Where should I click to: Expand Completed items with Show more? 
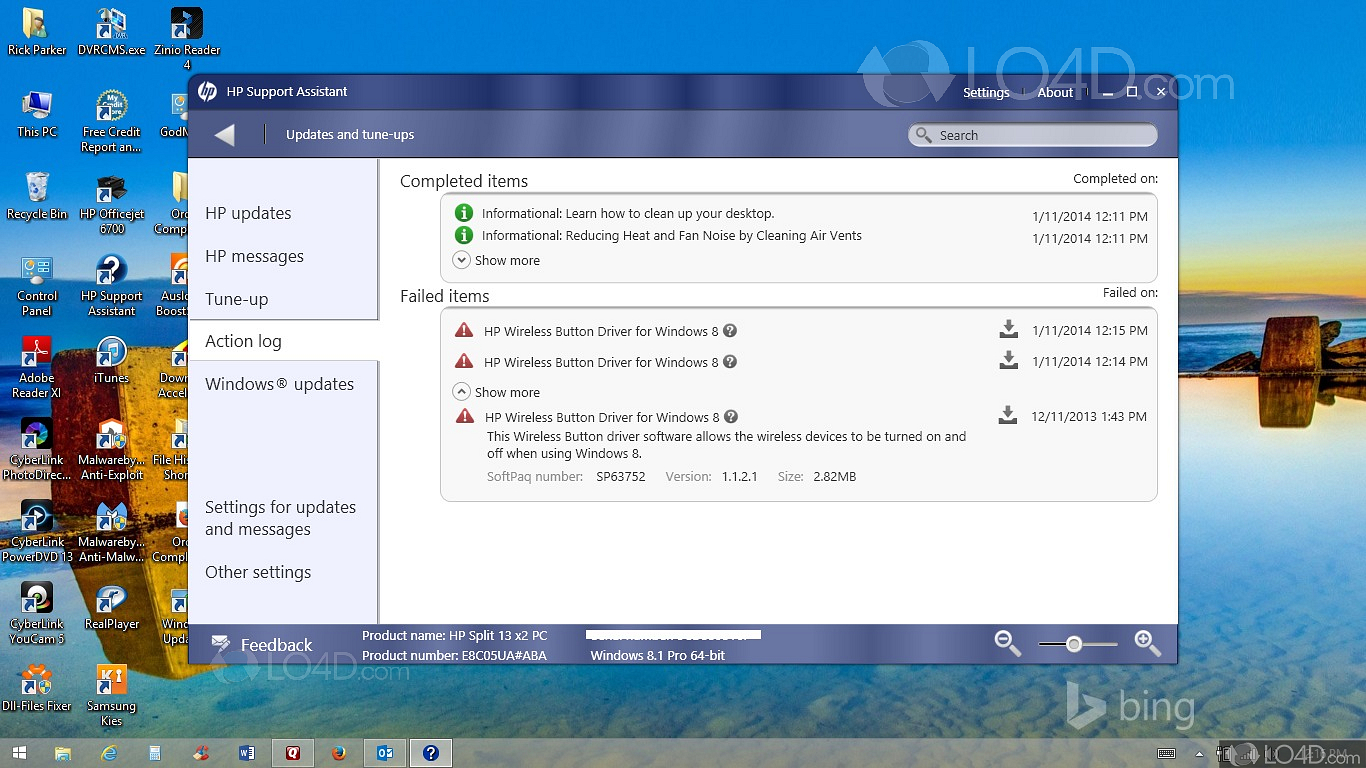(496, 260)
